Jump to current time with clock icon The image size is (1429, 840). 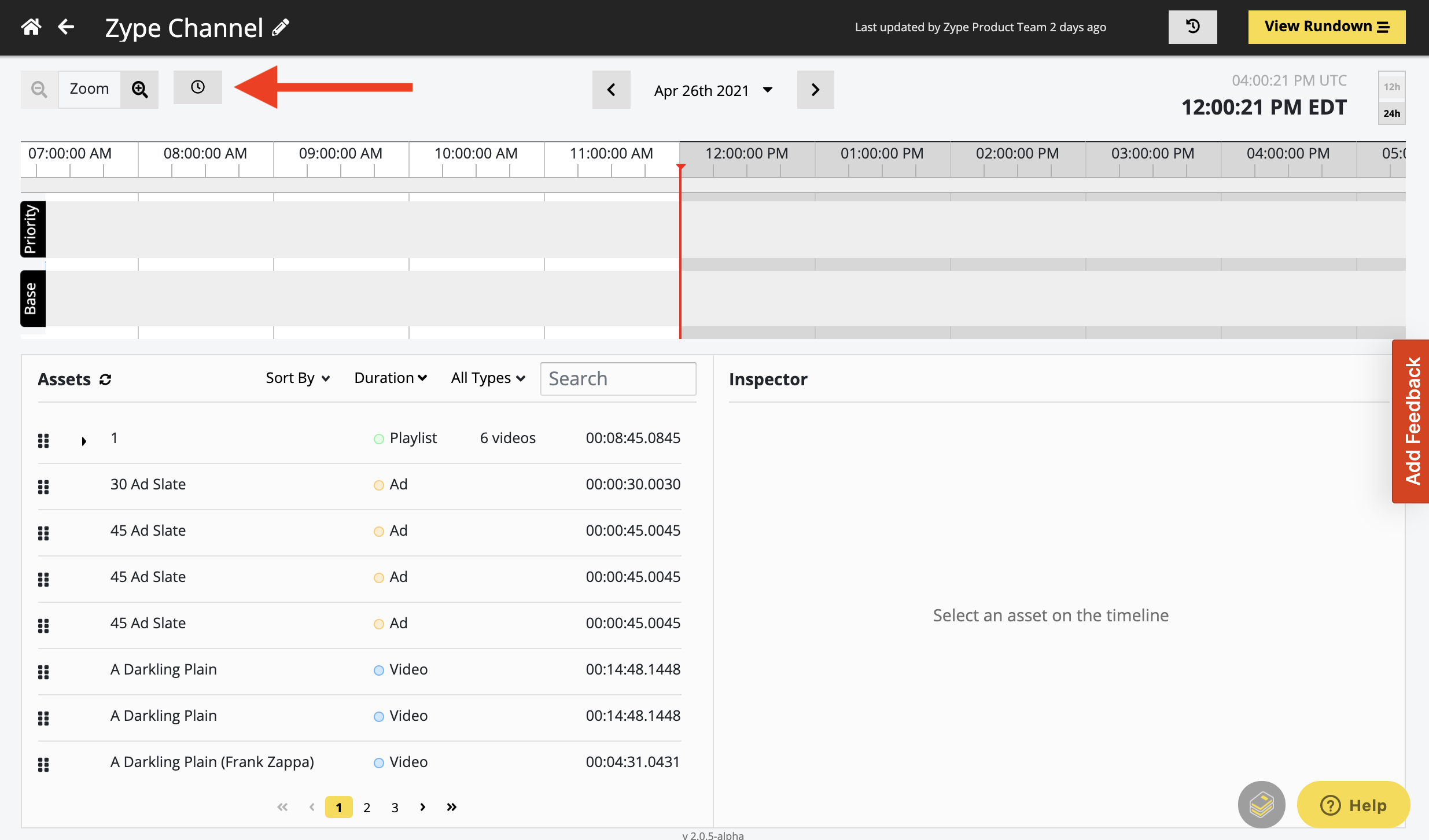198,87
